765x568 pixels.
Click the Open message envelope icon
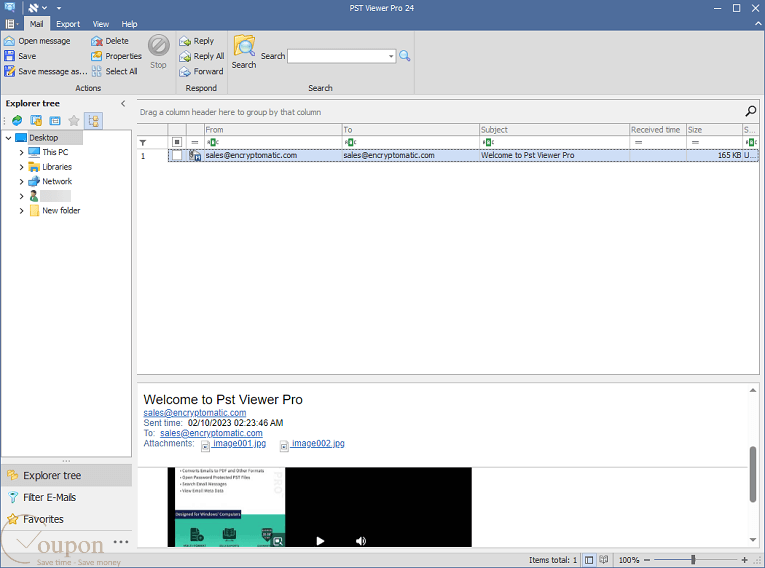[x=9, y=41]
